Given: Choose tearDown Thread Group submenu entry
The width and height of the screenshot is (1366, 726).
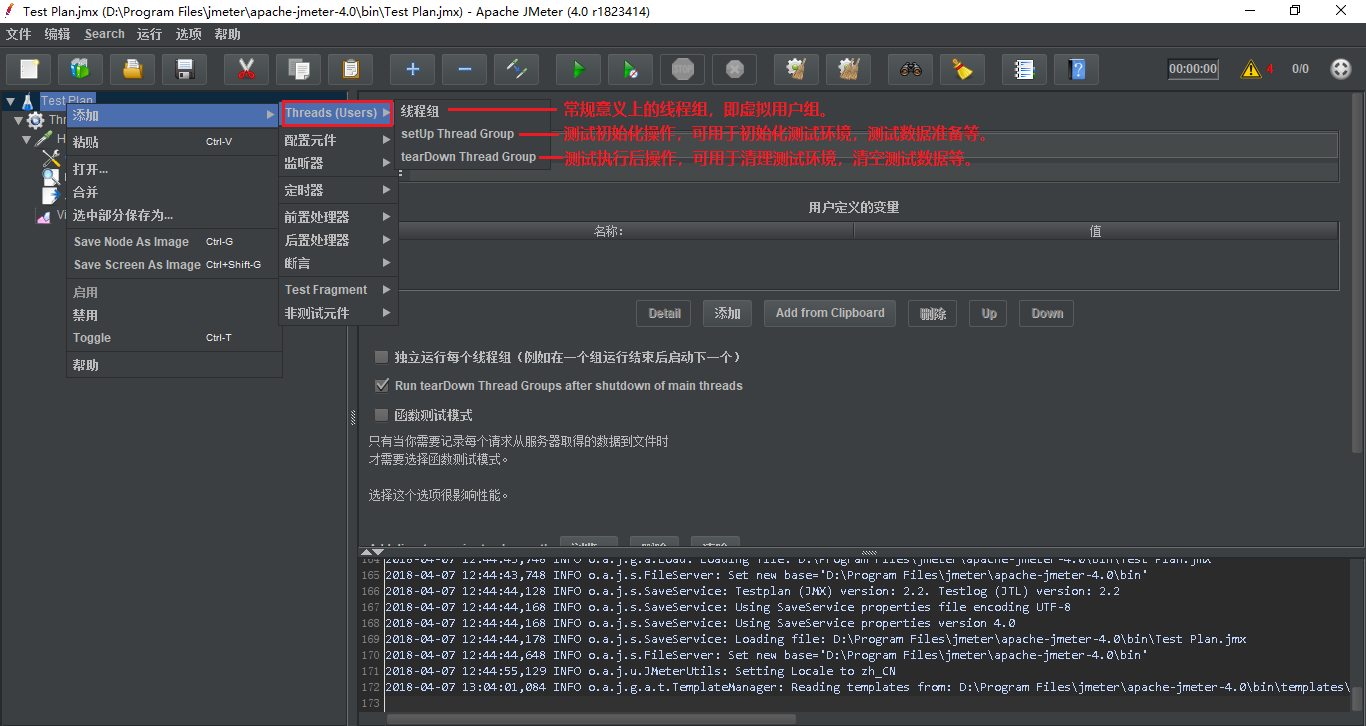Looking at the screenshot, I should pos(472,157).
